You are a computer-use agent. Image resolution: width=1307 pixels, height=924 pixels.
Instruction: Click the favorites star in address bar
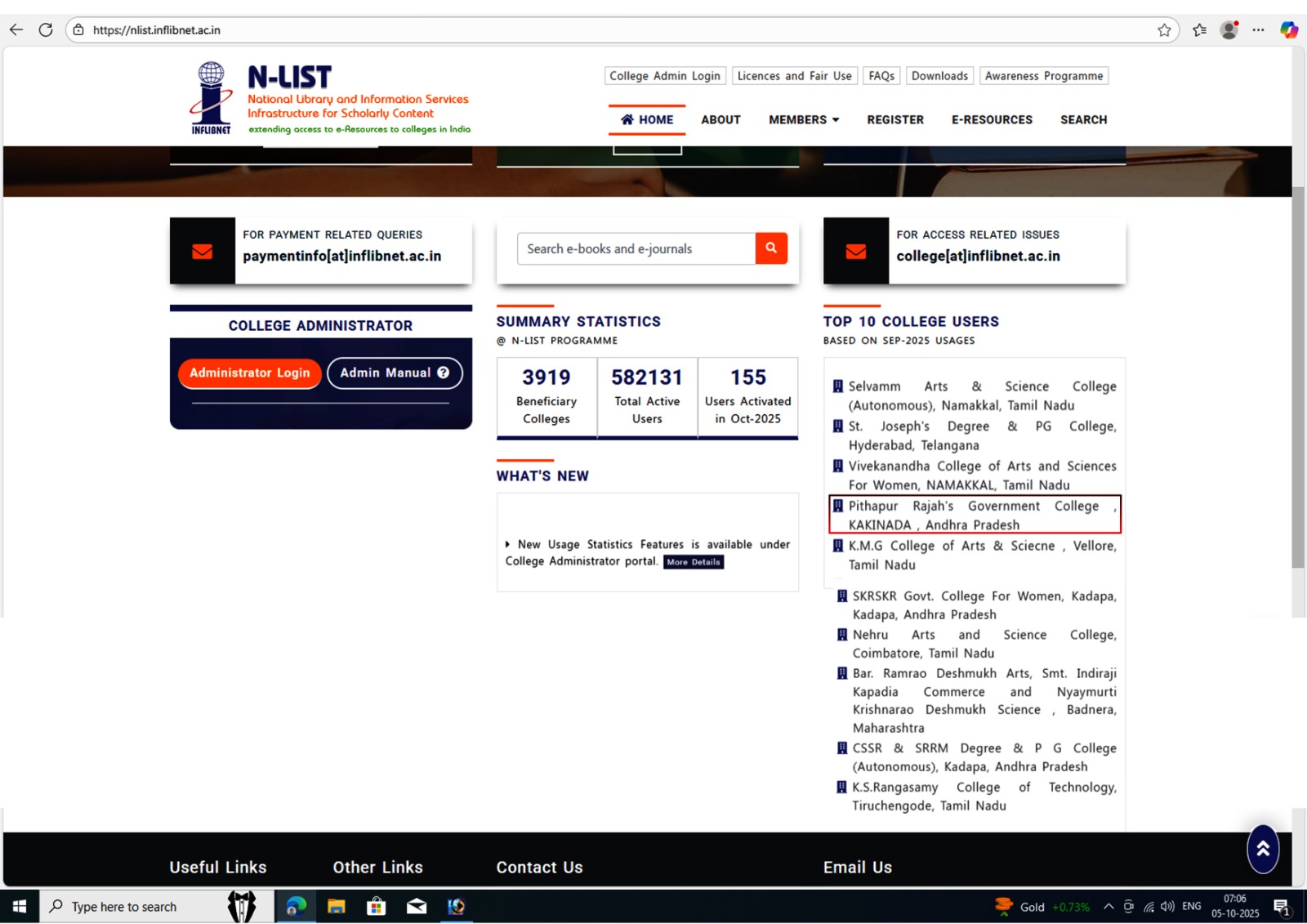(x=1164, y=30)
